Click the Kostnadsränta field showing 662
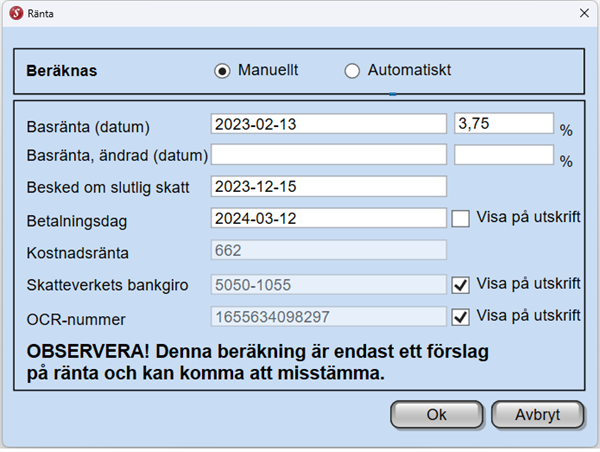This screenshot has height=452, width=600. tap(328, 251)
